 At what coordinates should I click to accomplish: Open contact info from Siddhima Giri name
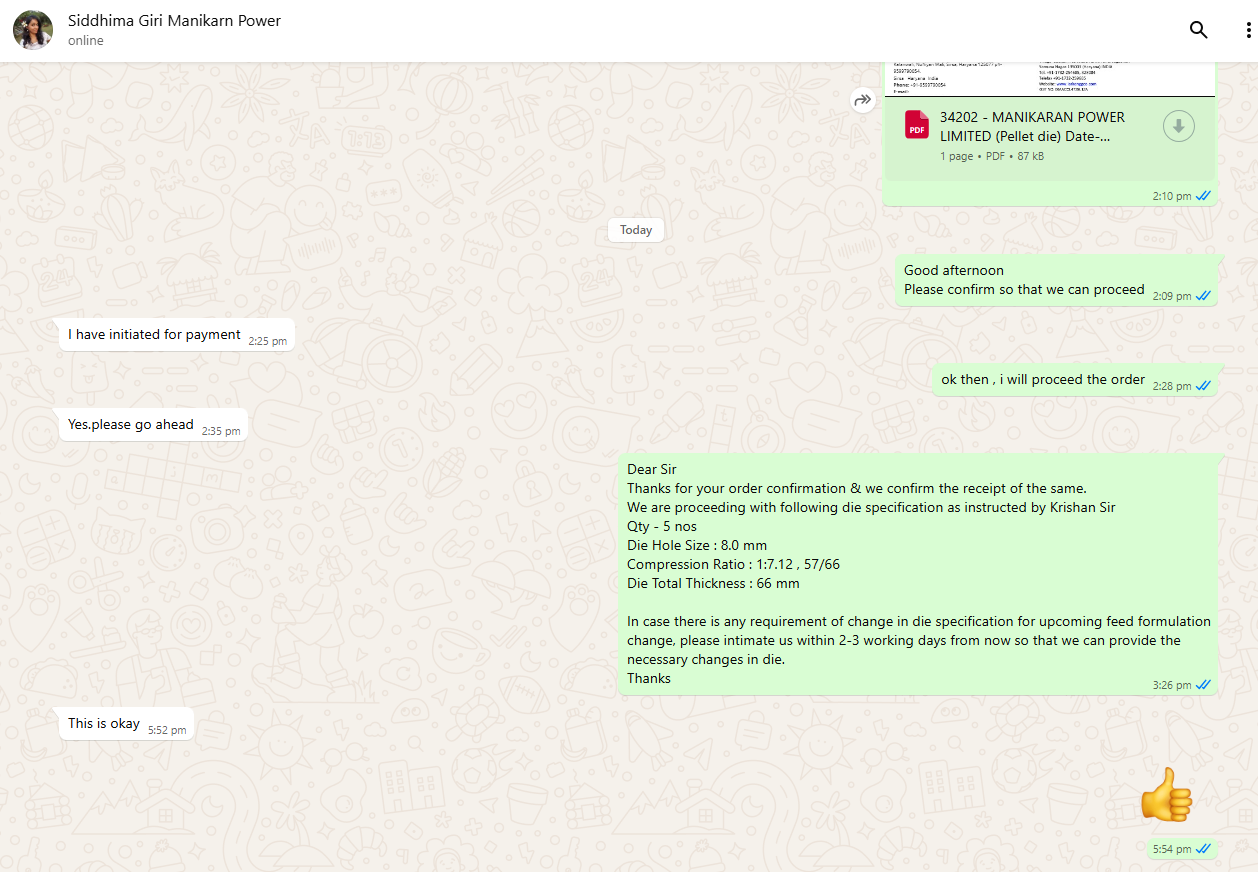point(174,21)
